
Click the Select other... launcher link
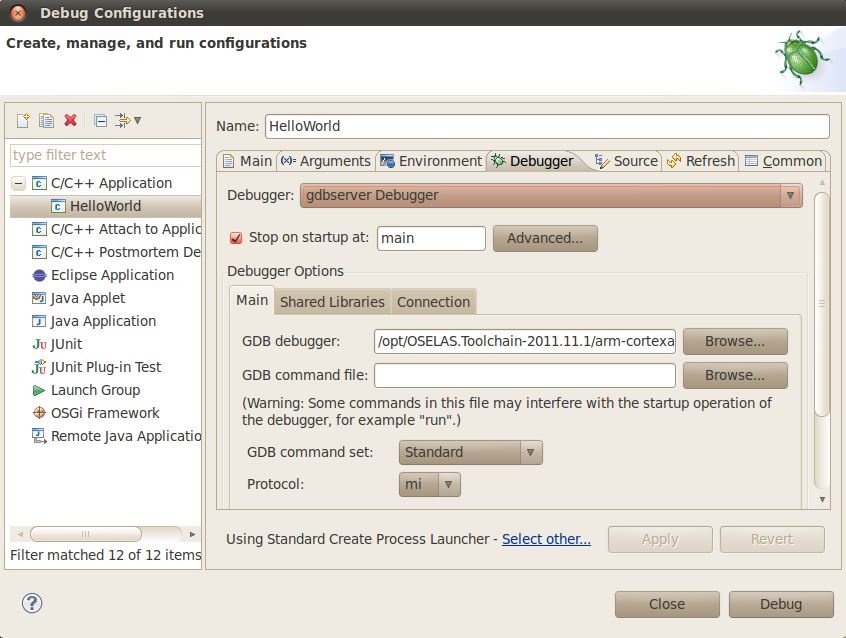tap(546, 539)
